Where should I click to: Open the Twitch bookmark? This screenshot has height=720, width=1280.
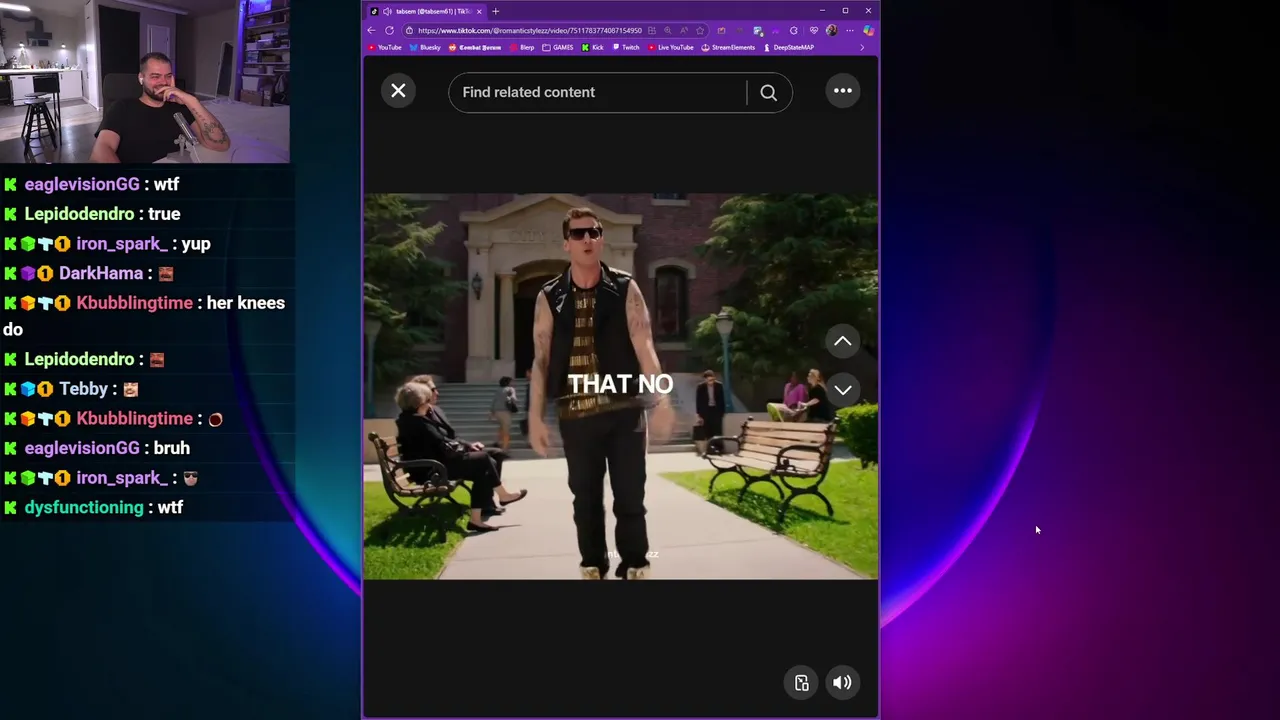(625, 47)
